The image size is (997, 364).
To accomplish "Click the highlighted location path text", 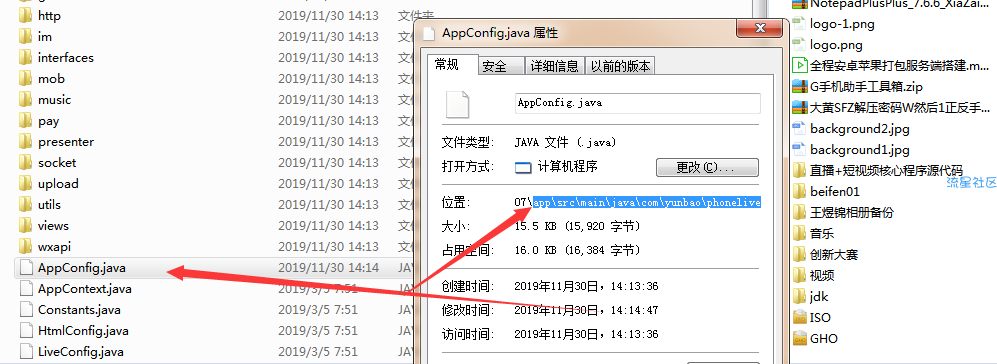I will (x=647, y=202).
